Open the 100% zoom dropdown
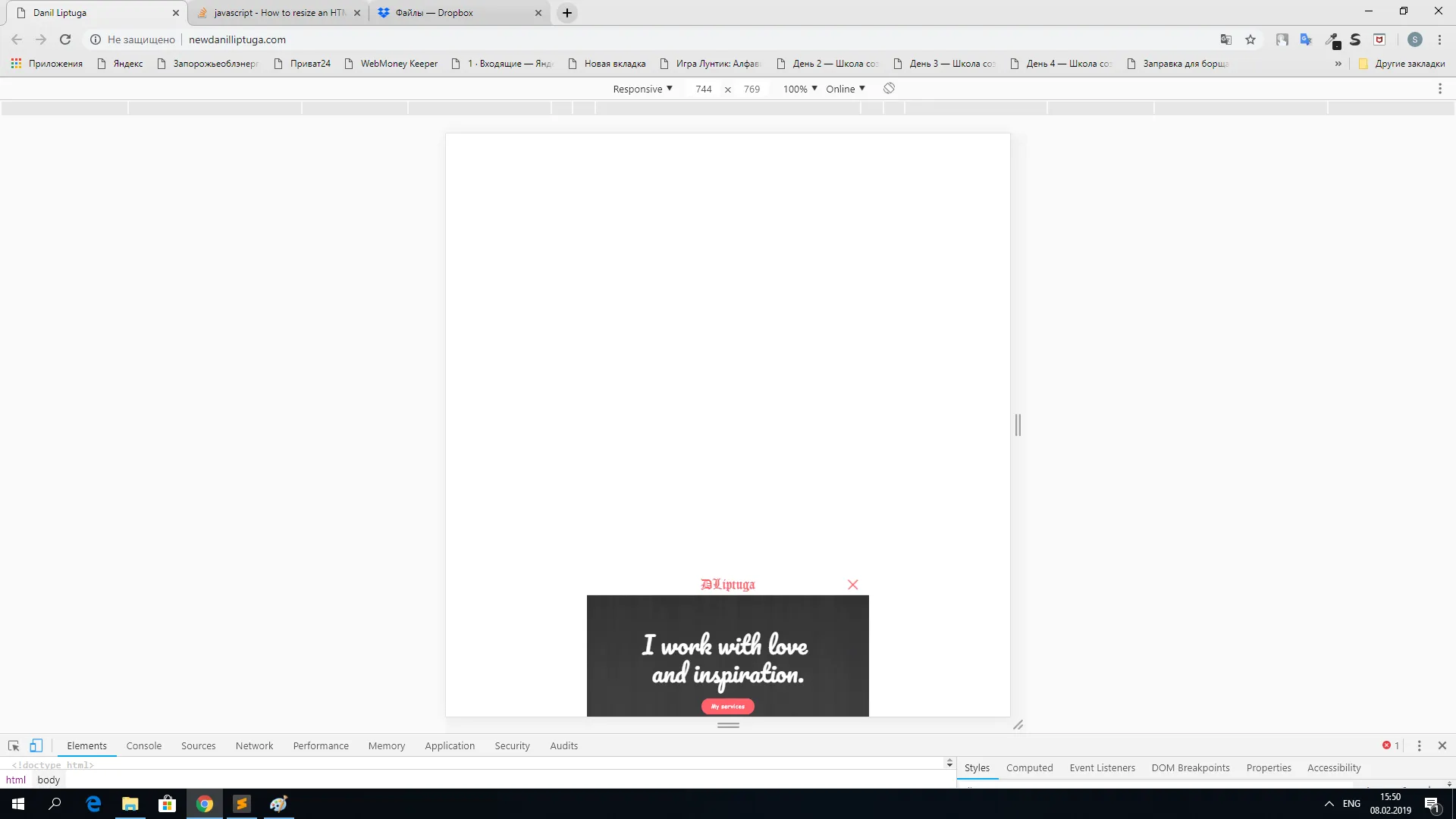 (799, 89)
